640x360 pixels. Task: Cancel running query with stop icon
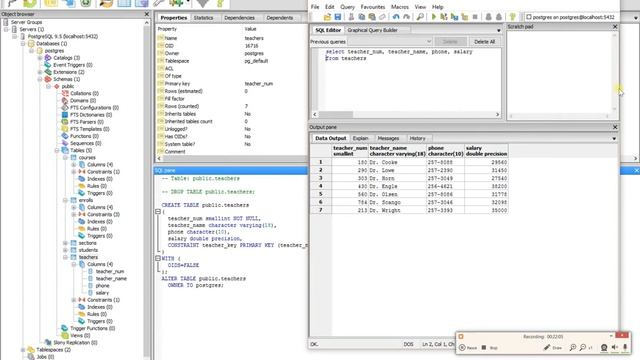(475, 17)
